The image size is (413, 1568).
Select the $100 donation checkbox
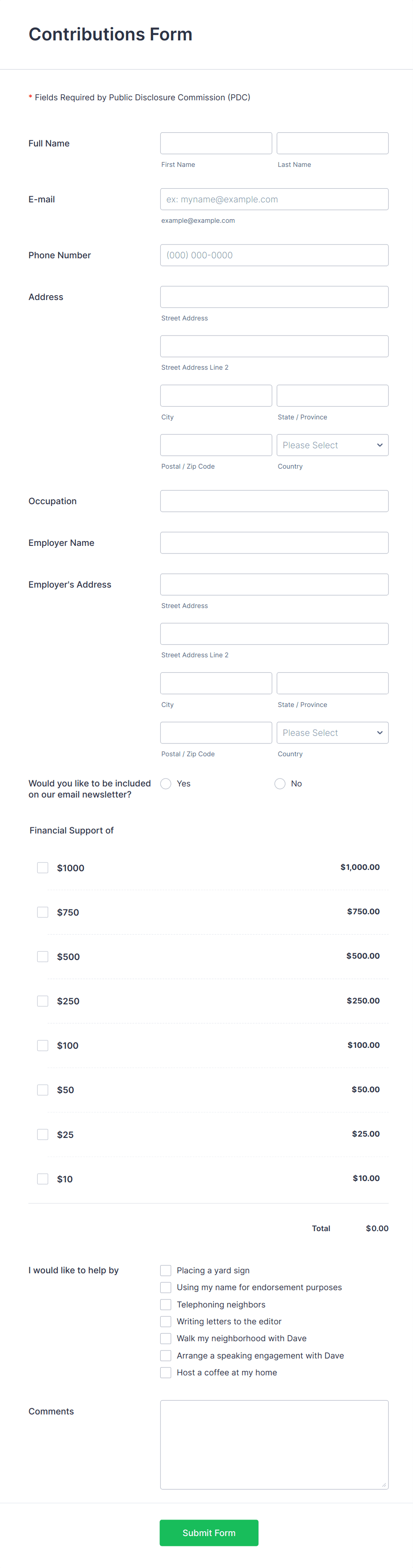click(43, 1045)
